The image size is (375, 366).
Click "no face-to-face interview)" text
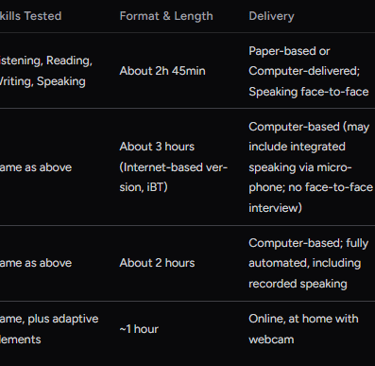[x=311, y=197]
